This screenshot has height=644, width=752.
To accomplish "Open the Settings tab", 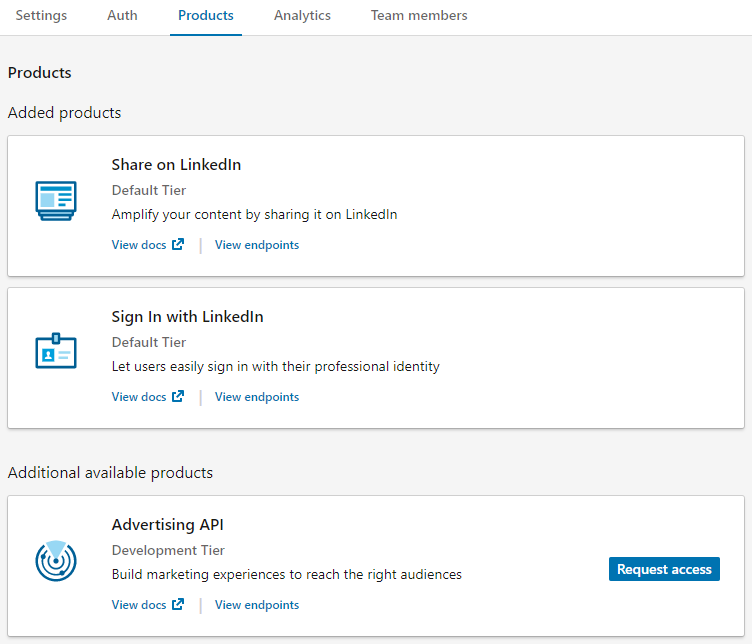I will click(x=41, y=16).
